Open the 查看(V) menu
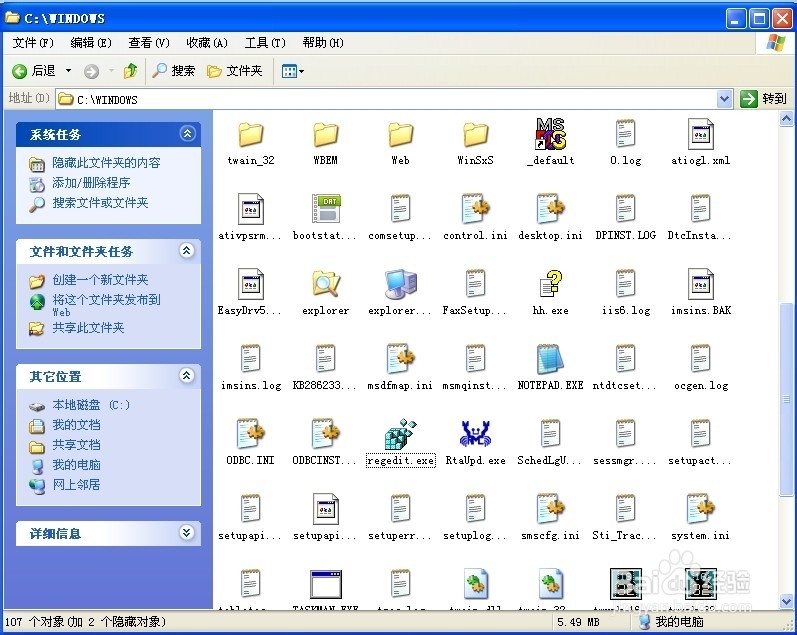This screenshot has width=797, height=635. 149,43
